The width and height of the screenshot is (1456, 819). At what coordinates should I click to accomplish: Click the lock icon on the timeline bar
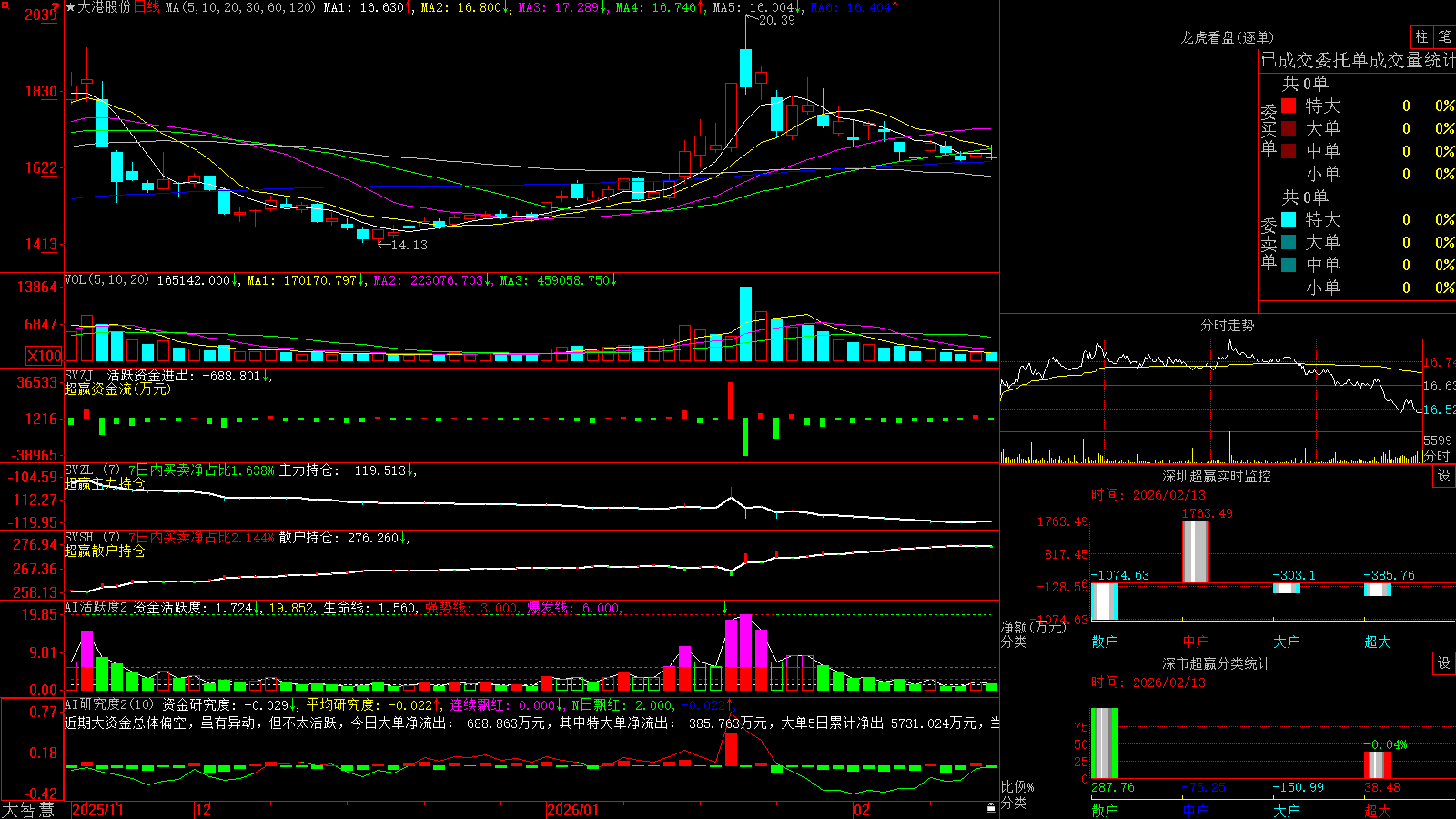(991, 807)
